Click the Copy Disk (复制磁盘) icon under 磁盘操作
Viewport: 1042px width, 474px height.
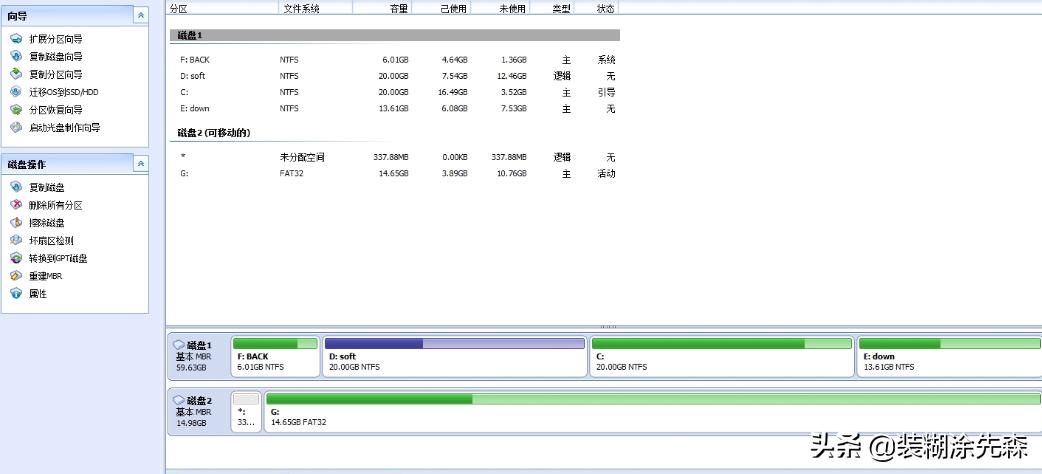pos(16,187)
